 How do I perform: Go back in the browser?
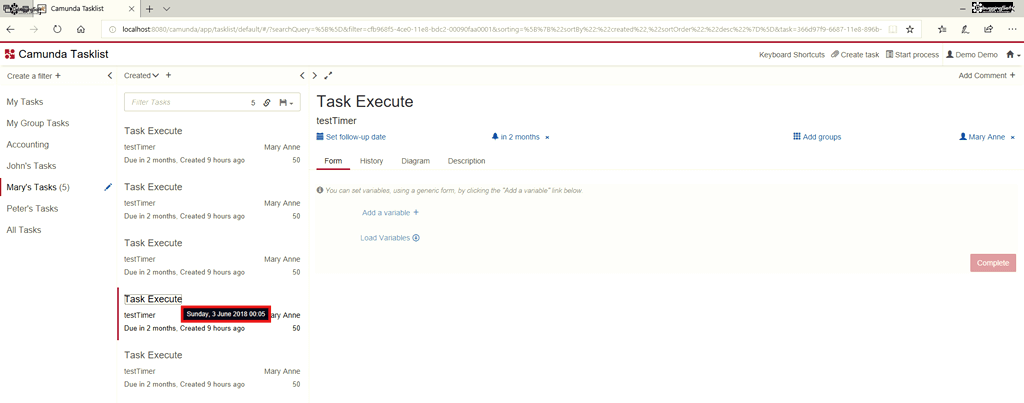coord(10,29)
